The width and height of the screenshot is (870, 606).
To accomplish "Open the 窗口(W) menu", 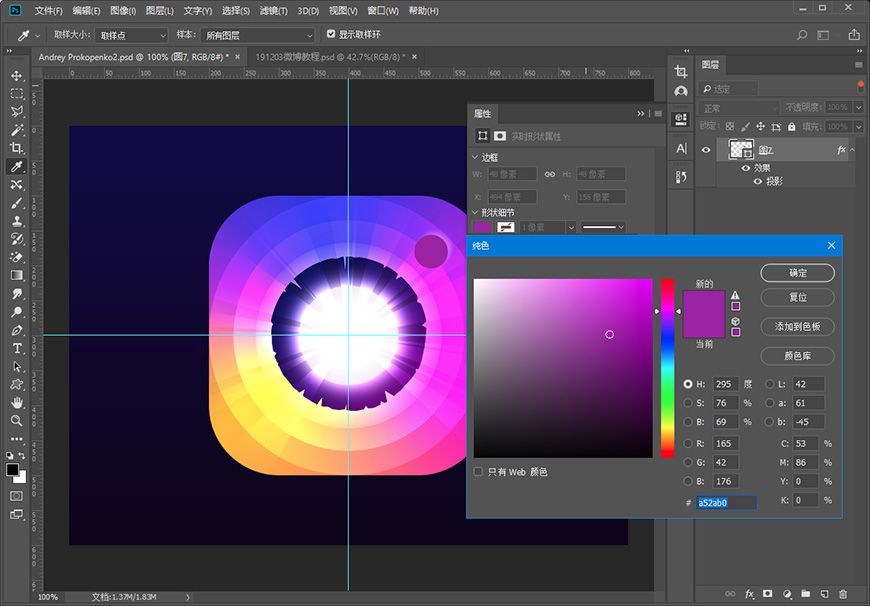I will coord(383,11).
